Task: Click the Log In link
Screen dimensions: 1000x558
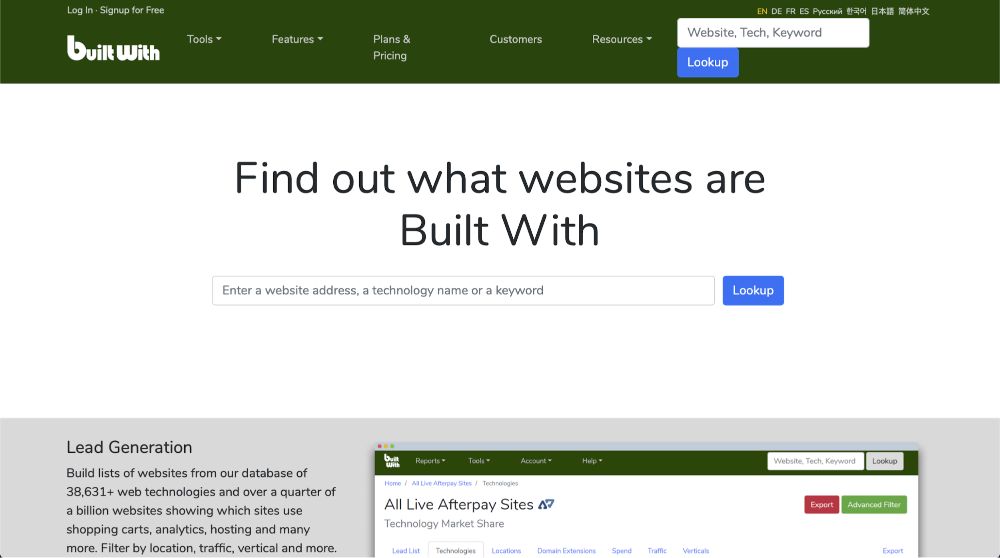Action: 80,10
